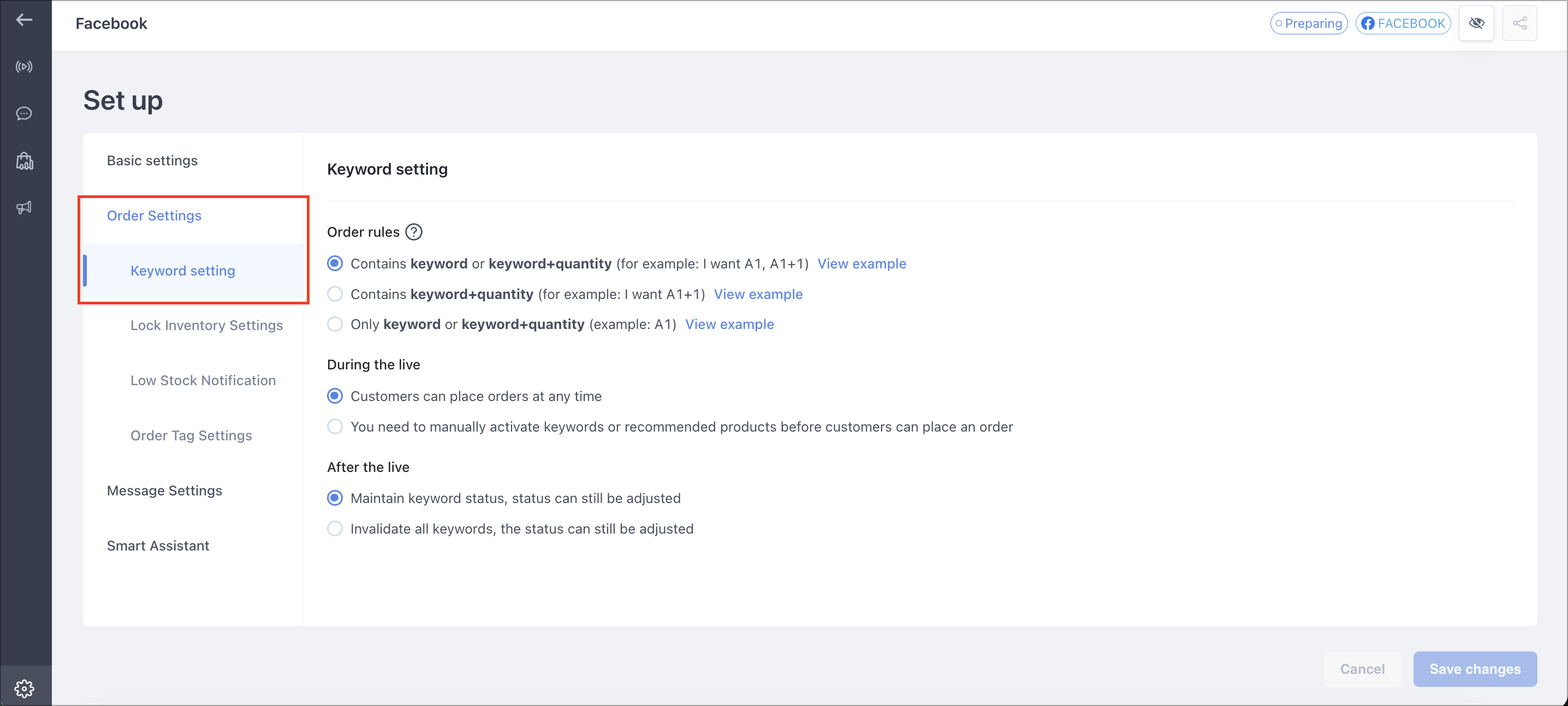1568x706 pixels.
Task: Click the Cancel button
Action: coord(1362,669)
